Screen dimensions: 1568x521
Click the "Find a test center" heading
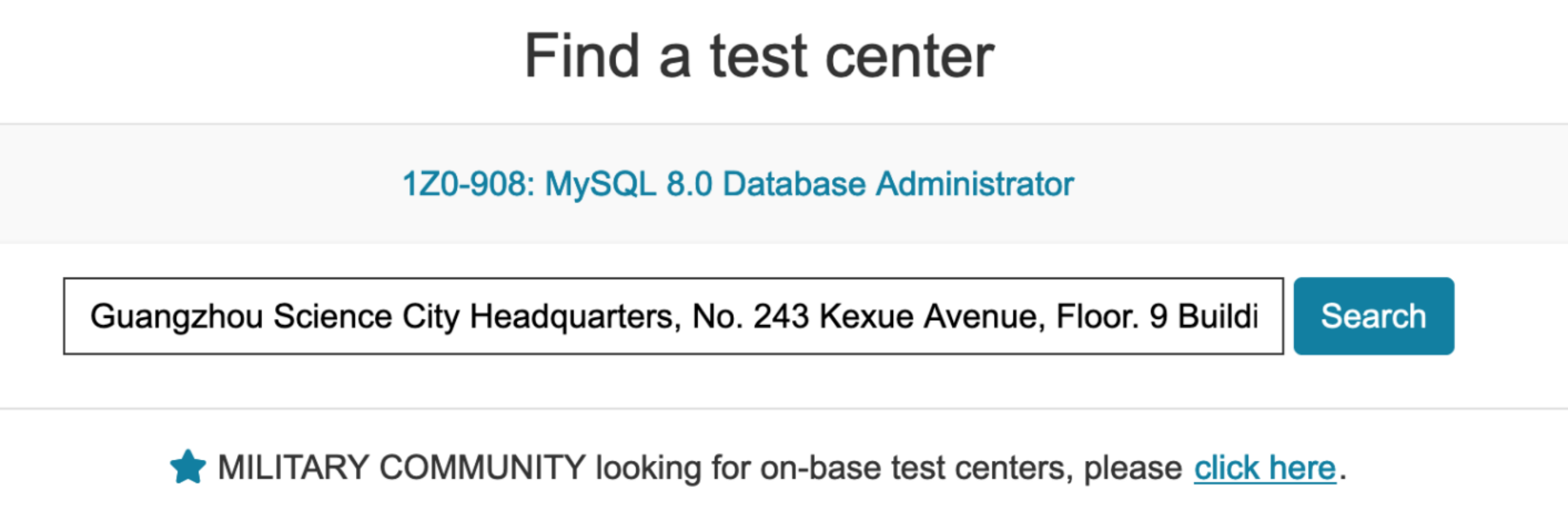tap(759, 56)
